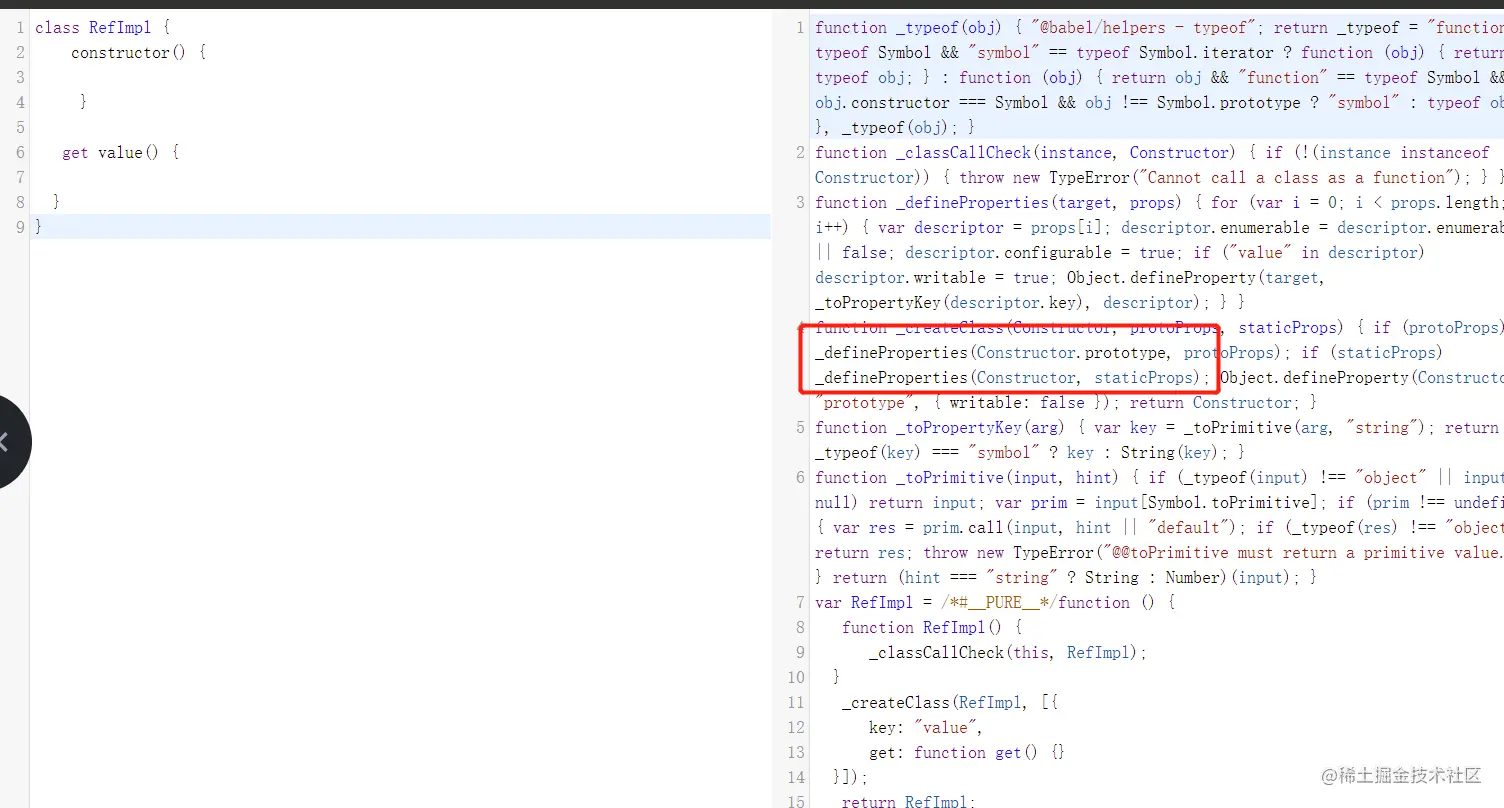Click 'function _toPropertyKey(arg)' in output

point(946,428)
